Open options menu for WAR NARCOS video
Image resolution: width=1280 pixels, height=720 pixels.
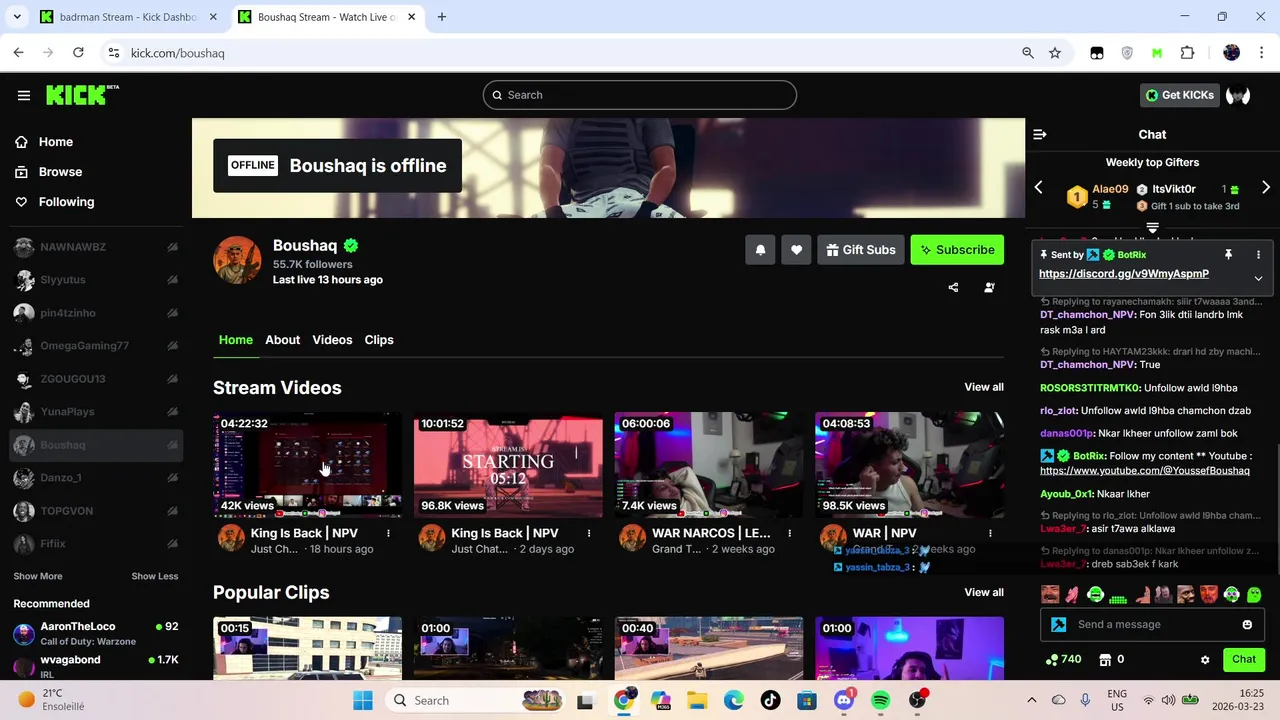pyautogui.click(x=790, y=533)
